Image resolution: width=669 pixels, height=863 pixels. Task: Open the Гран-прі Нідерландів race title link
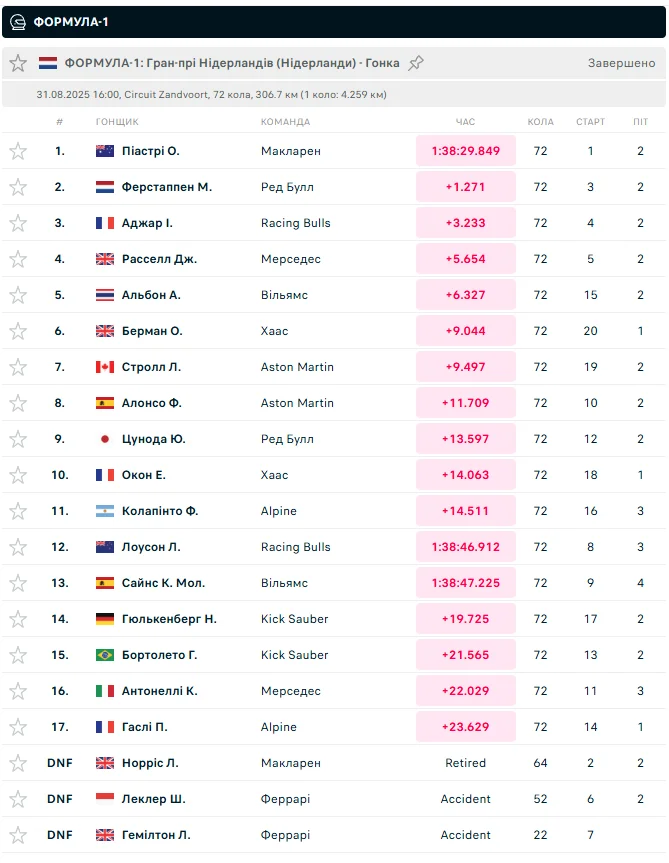pyautogui.click(x=232, y=63)
